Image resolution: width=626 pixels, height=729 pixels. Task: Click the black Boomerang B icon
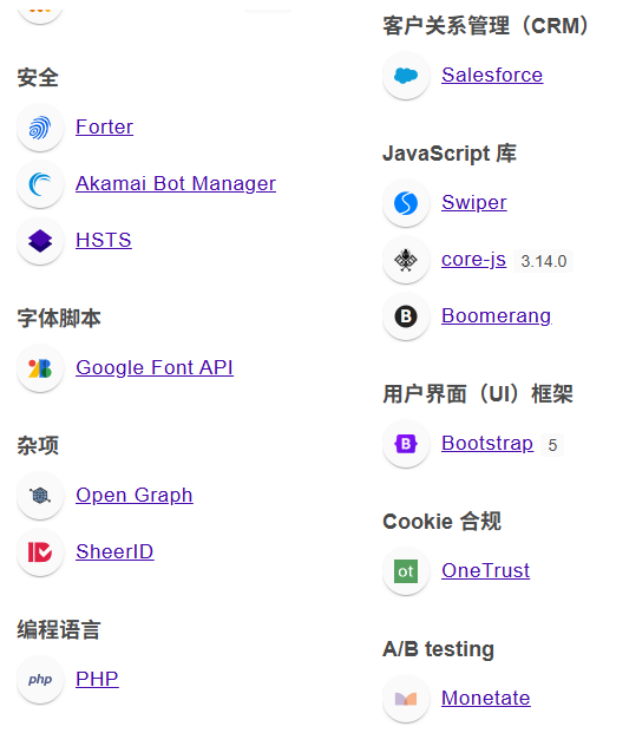[x=406, y=317]
